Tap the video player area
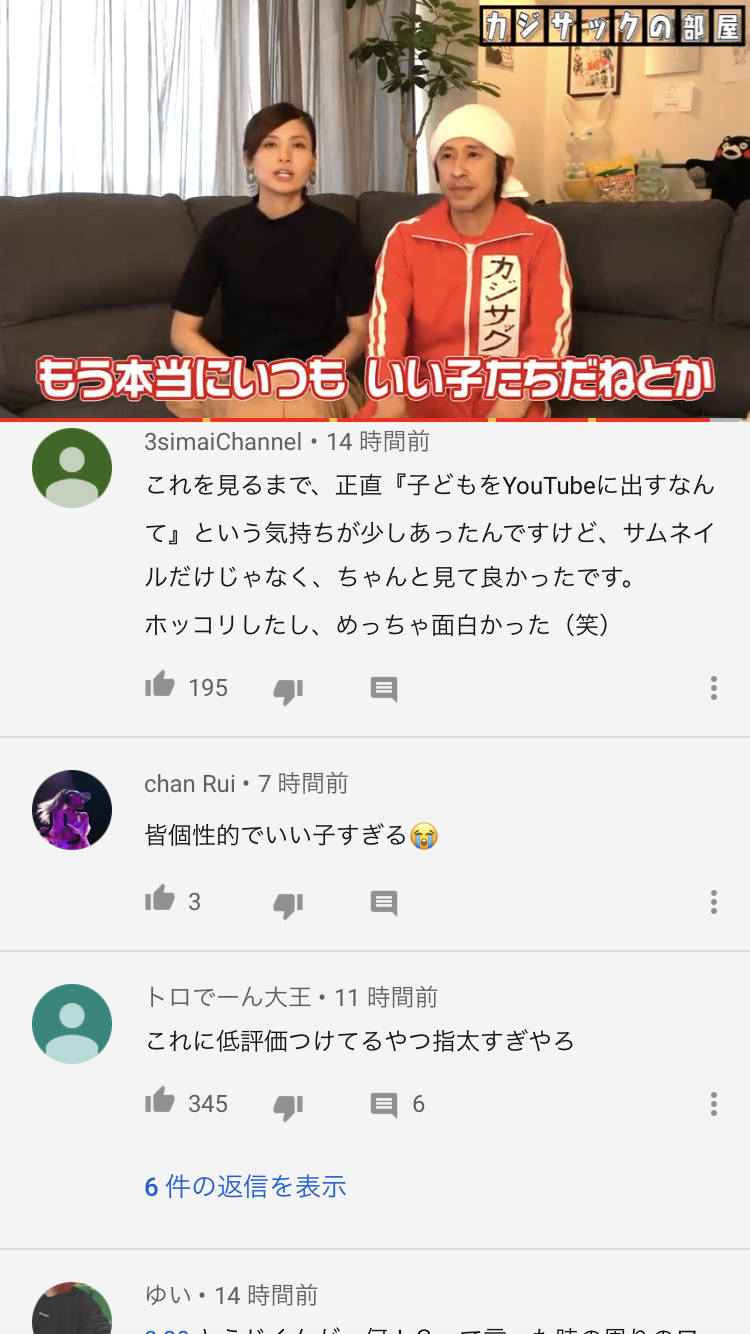Image resolution: width=750 pixels, height=1334 pixels. coord(375,209)
